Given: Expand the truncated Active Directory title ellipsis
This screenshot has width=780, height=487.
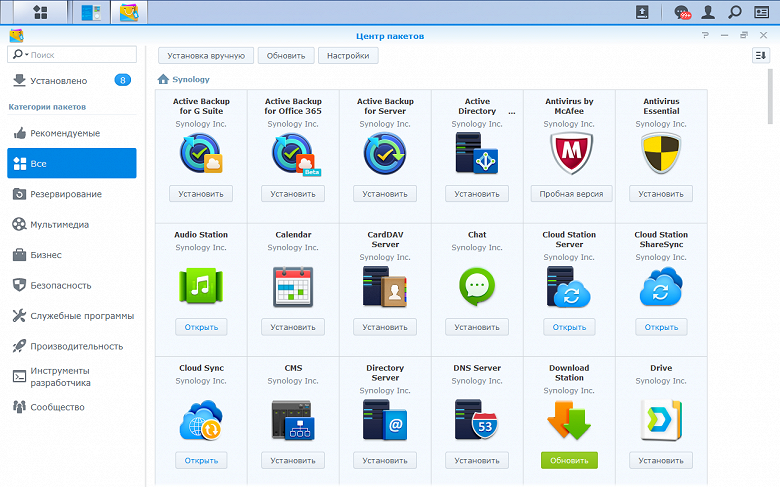Looking at the screenshot, I should (512, 112).
